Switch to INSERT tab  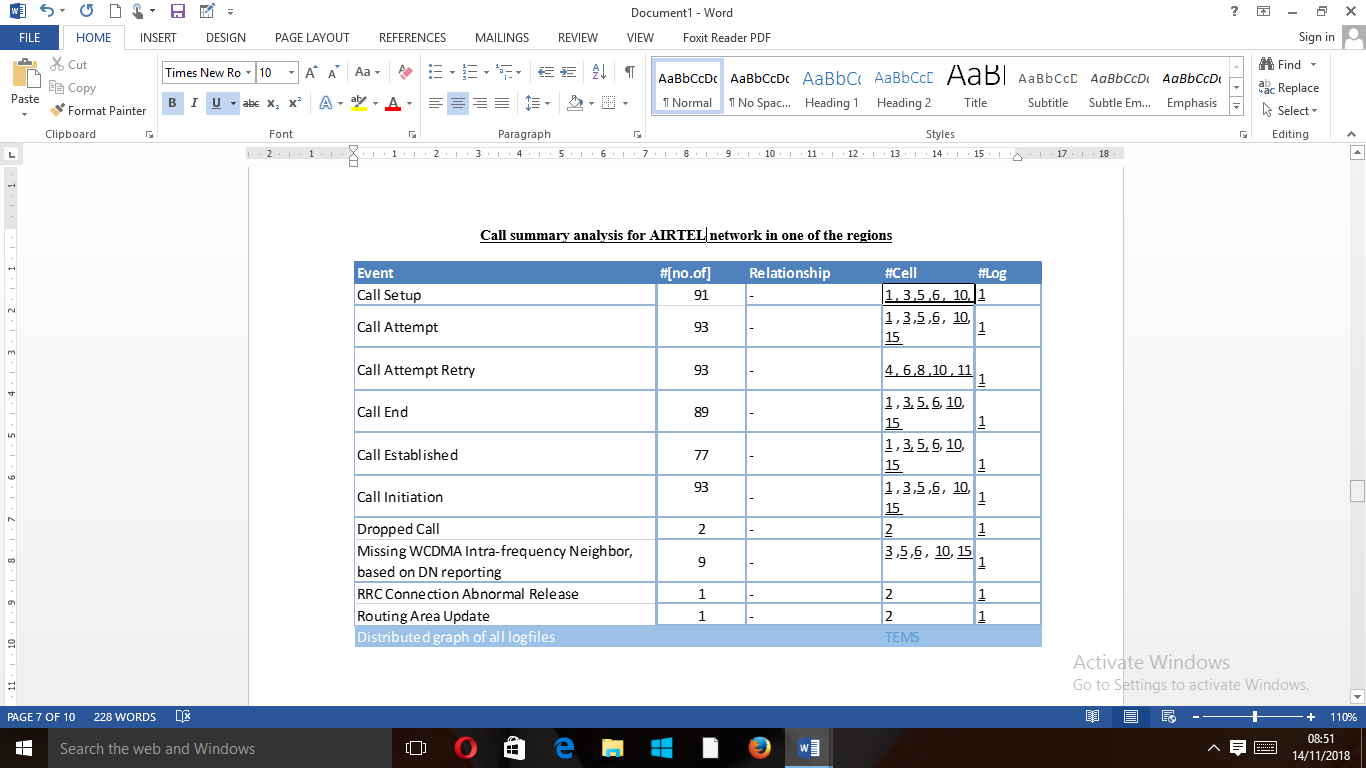point(158,38)
